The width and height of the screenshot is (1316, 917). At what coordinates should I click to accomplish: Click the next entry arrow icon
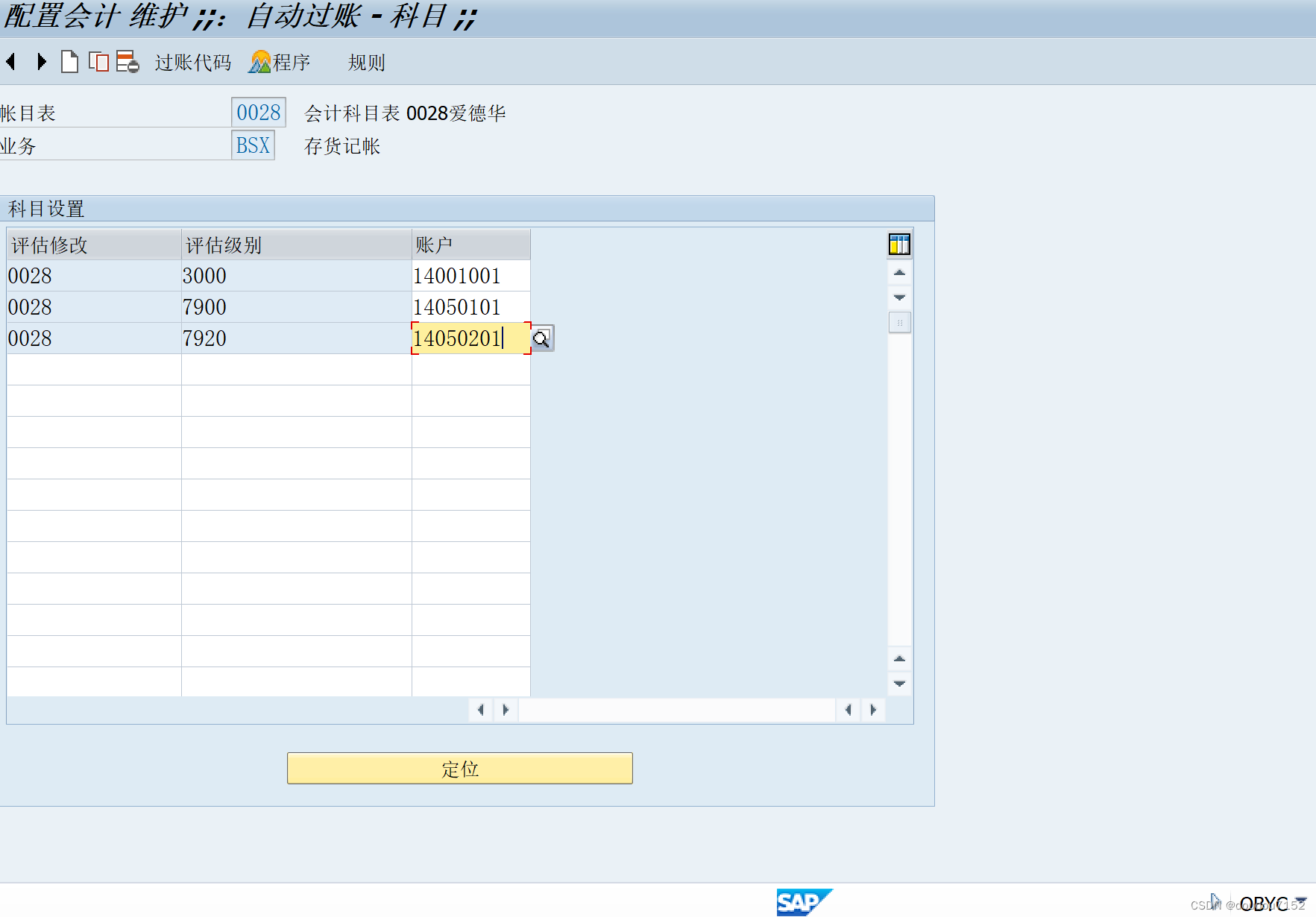(41, 62)
